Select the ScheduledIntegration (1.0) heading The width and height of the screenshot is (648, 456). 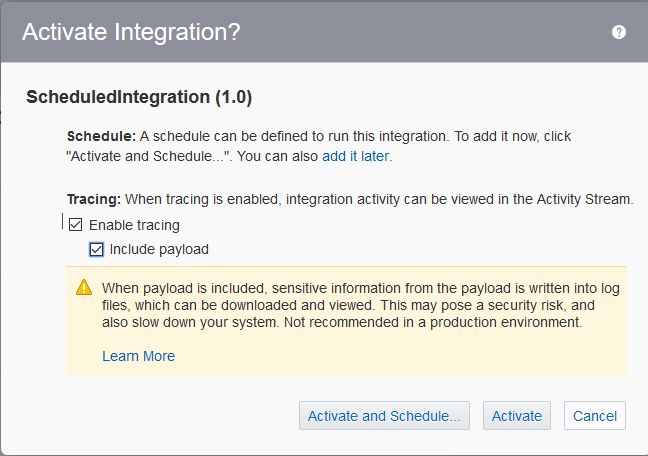[x=138, y=97]
